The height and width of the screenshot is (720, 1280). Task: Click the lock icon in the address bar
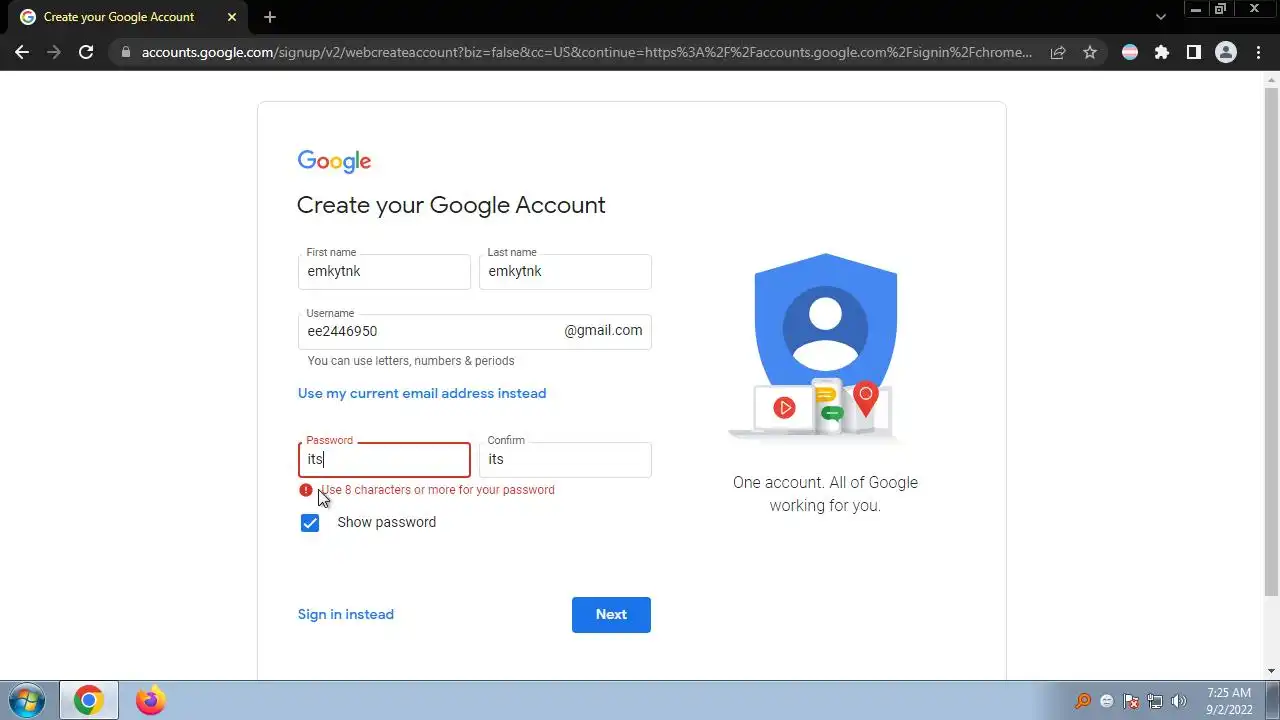(124, 52)
